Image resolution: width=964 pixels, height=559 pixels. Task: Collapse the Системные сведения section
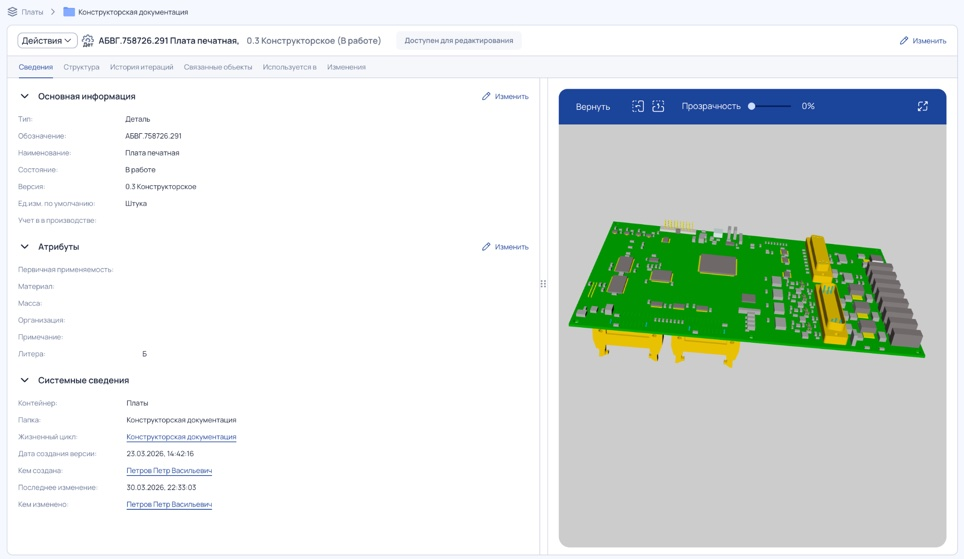(25, 380)
